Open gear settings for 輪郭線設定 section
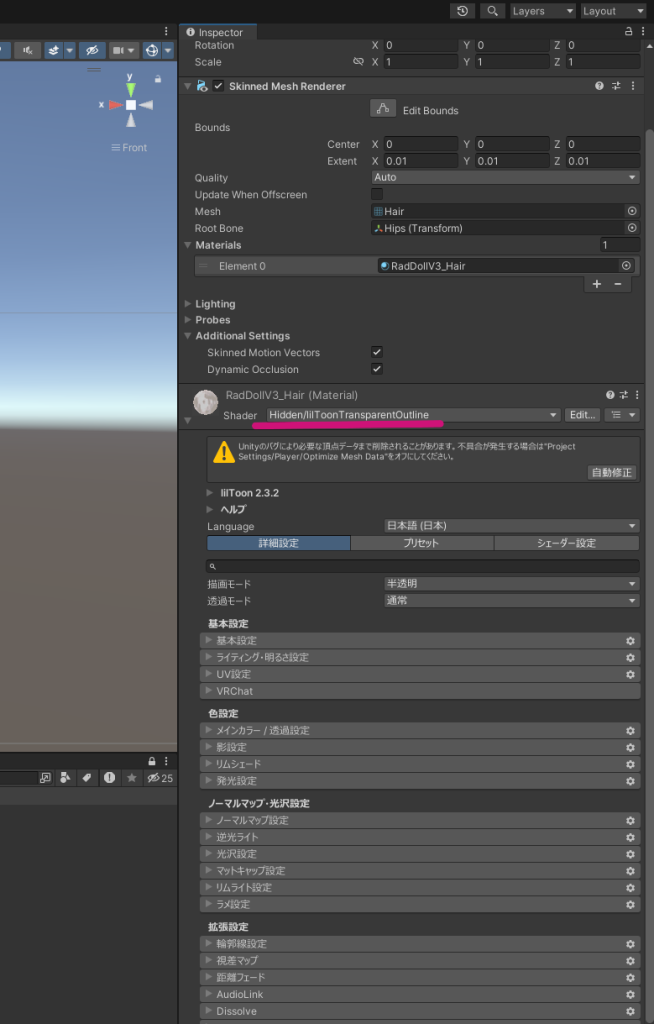Screen dimensions: 654x1024 tap(630, 944)
